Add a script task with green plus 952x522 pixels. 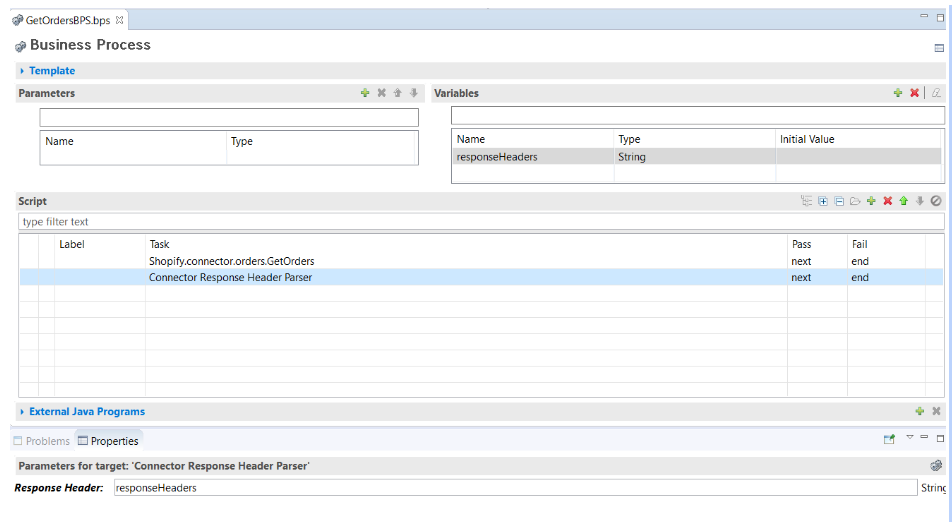pyautogui.click(x=871, y=201)
